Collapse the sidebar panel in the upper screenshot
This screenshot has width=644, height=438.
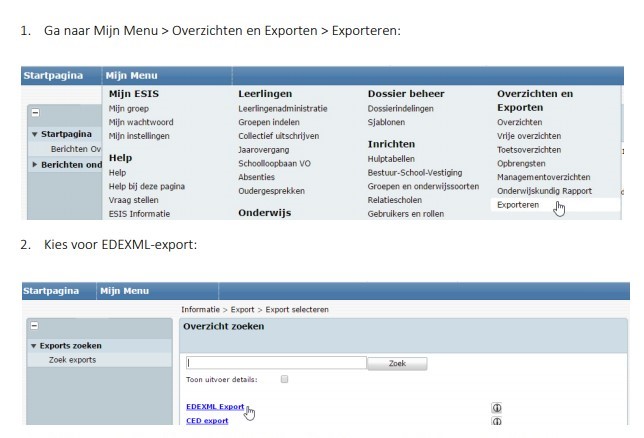(x=36, y=112)
